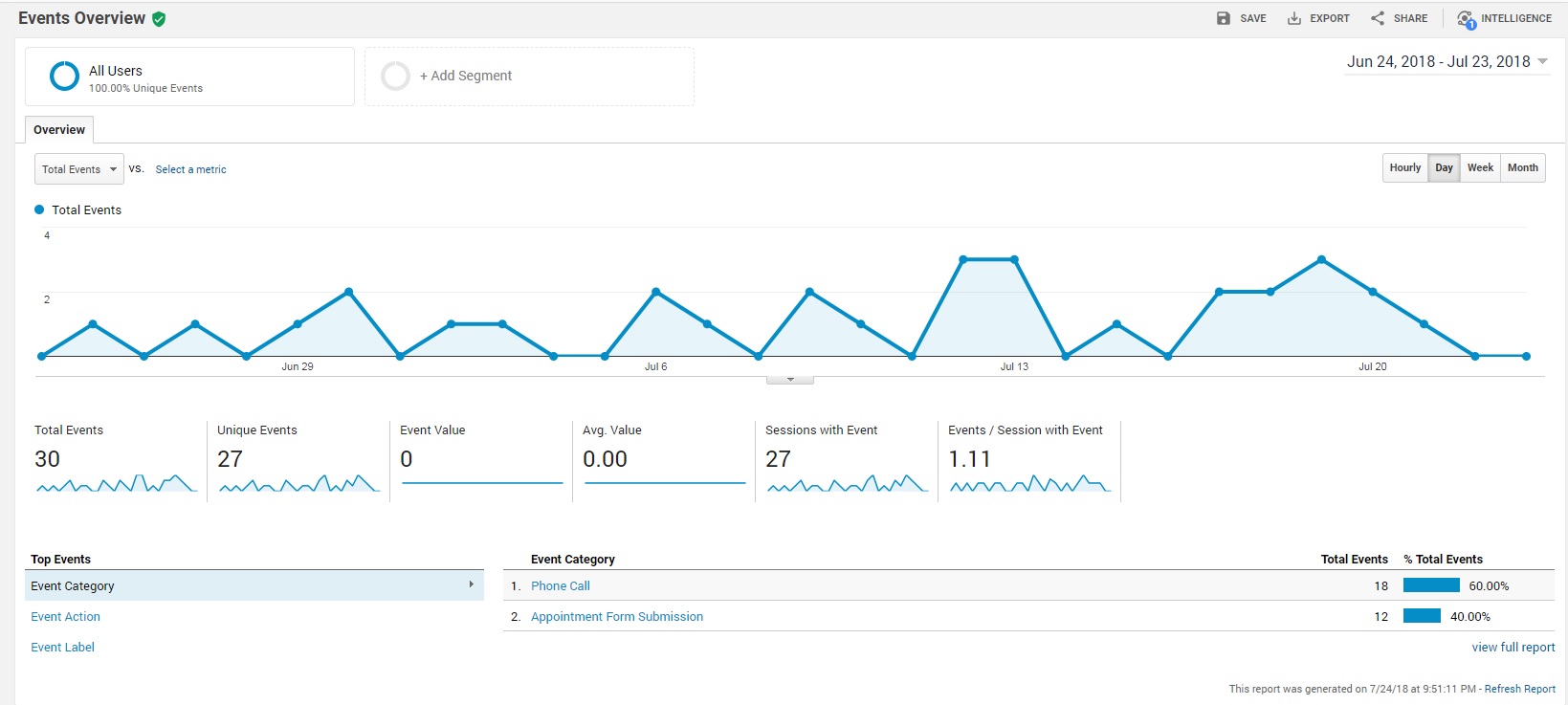Click the Add Segment placeholder circle
Screen dimensions: 1568x705
395,76
